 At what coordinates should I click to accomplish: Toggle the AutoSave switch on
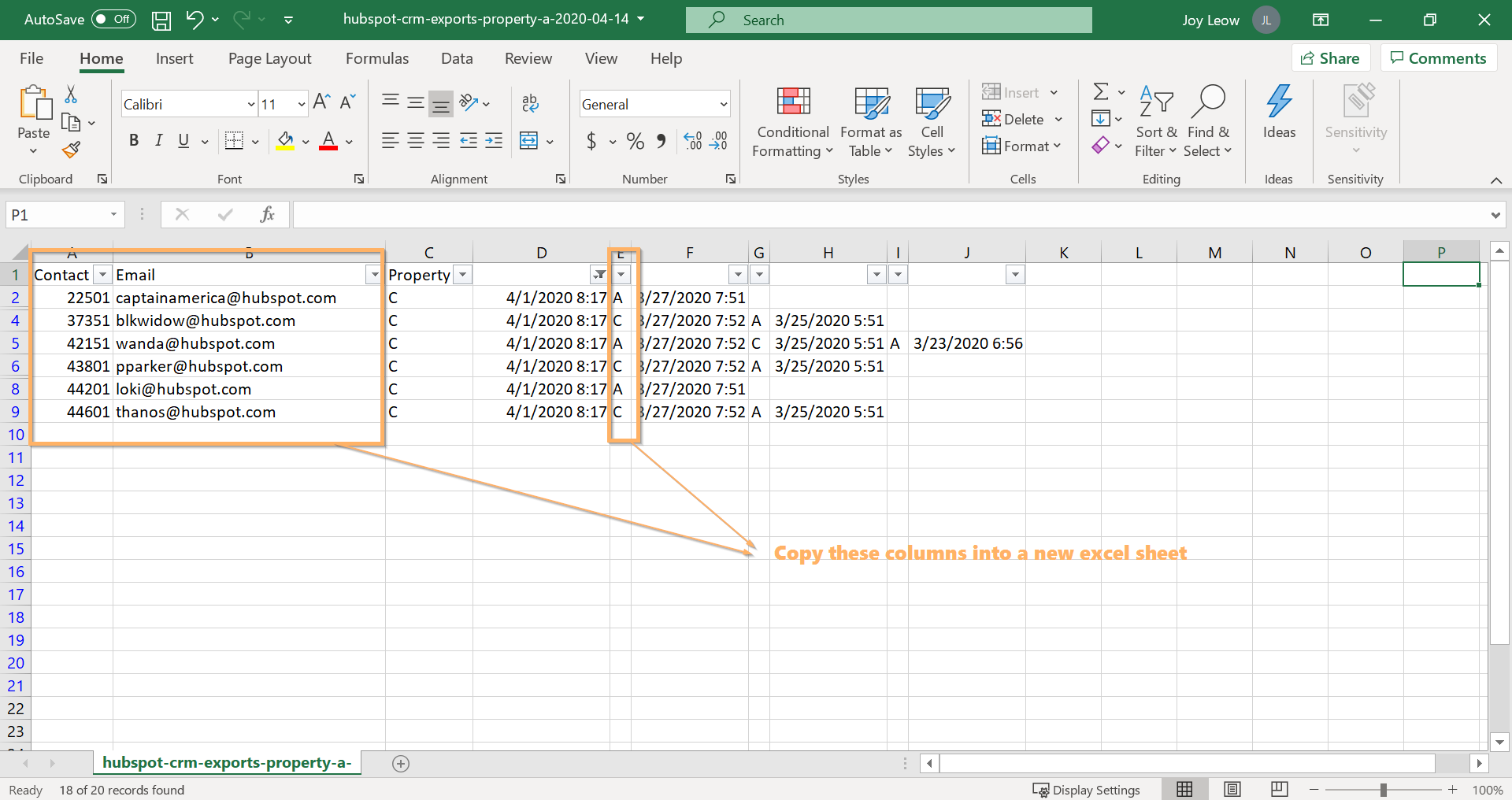pos(113,19)
